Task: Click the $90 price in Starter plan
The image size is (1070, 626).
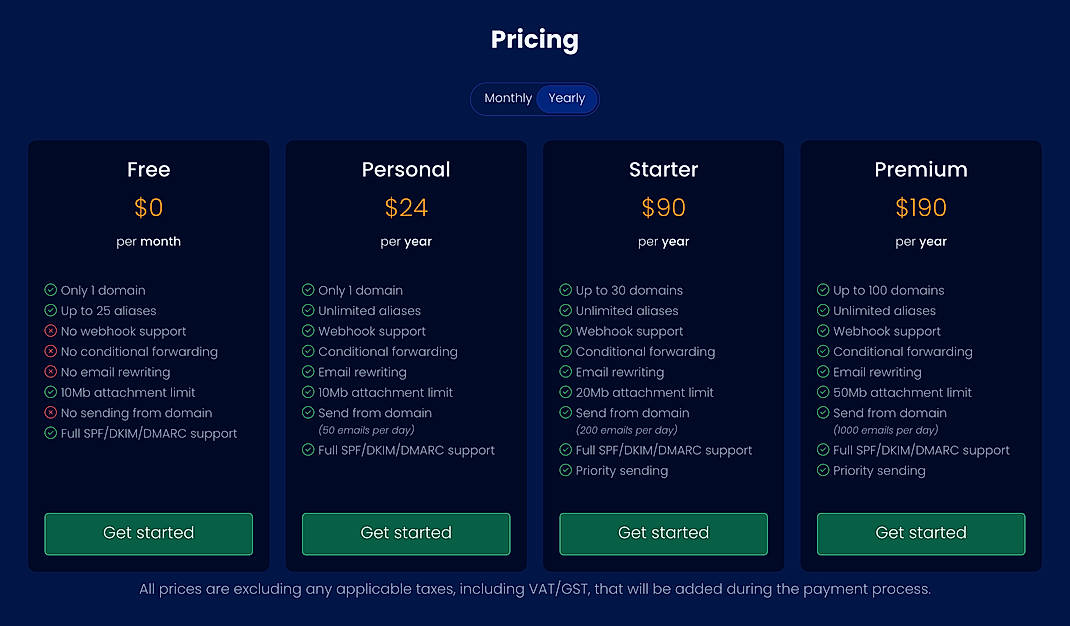Action: 663,207
